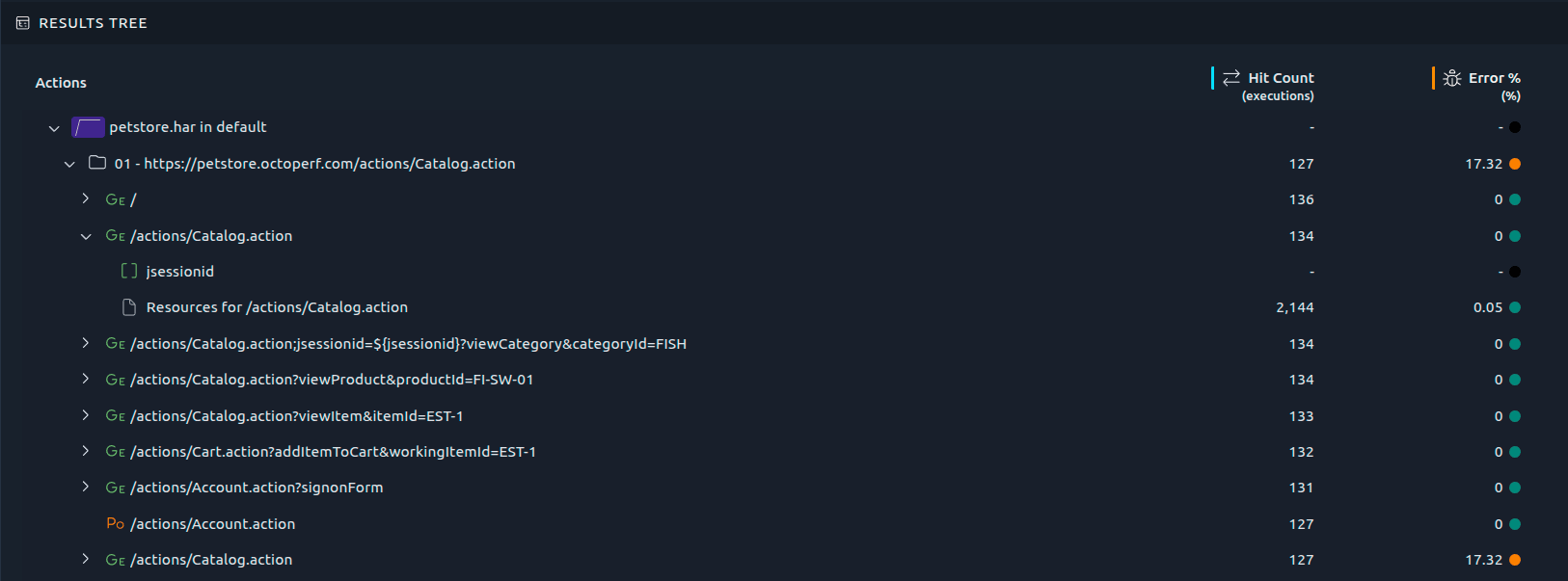This screenshot has width=1568, height=581.
Task: Click the Error % bug icon
Action: (x=1452, y=78)
